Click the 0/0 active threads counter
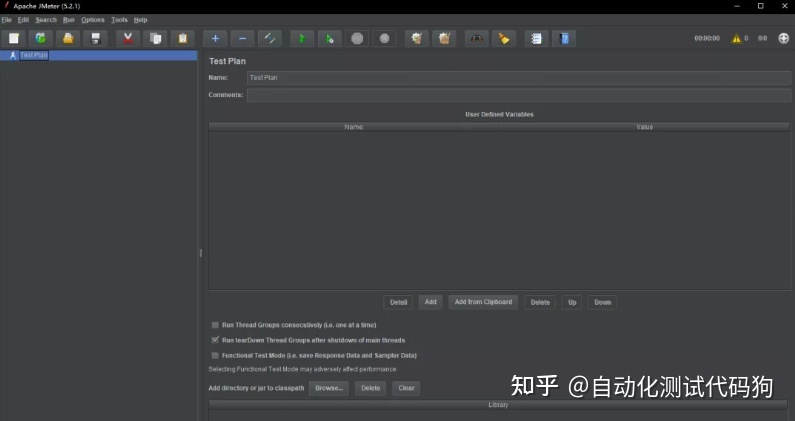795x421 pixels. click(762, 39)
